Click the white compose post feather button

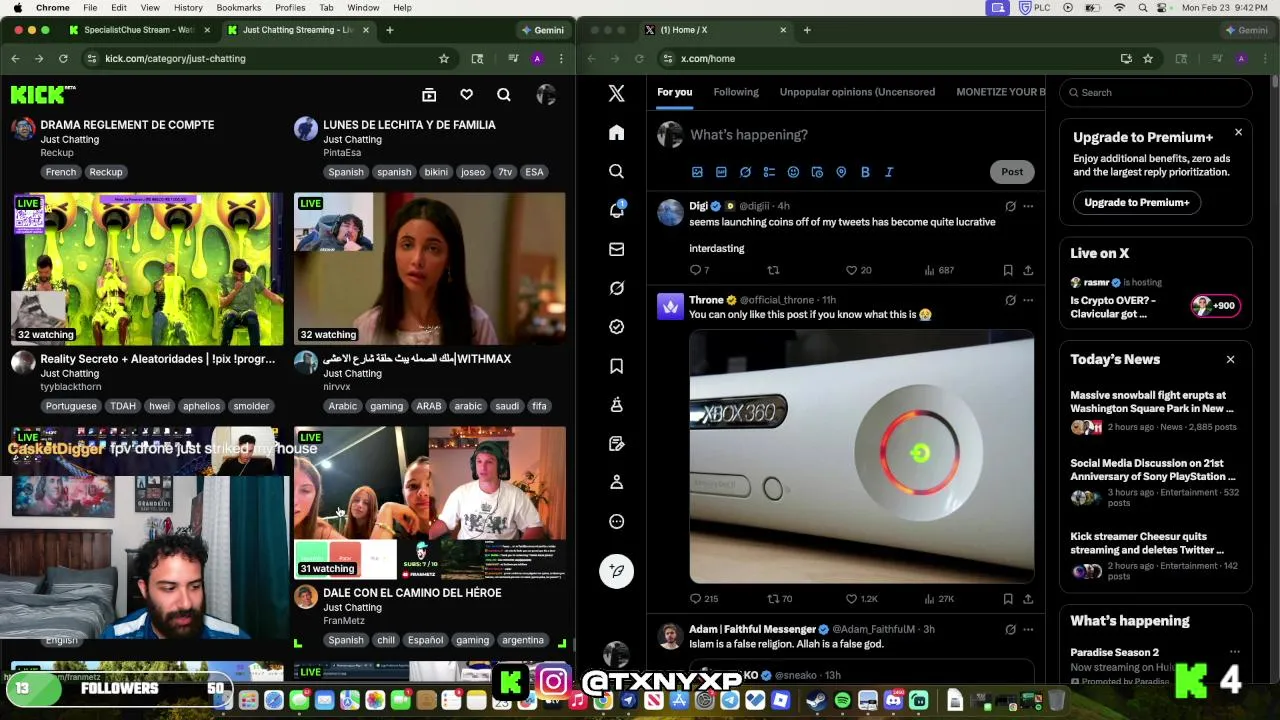[616, 570]
